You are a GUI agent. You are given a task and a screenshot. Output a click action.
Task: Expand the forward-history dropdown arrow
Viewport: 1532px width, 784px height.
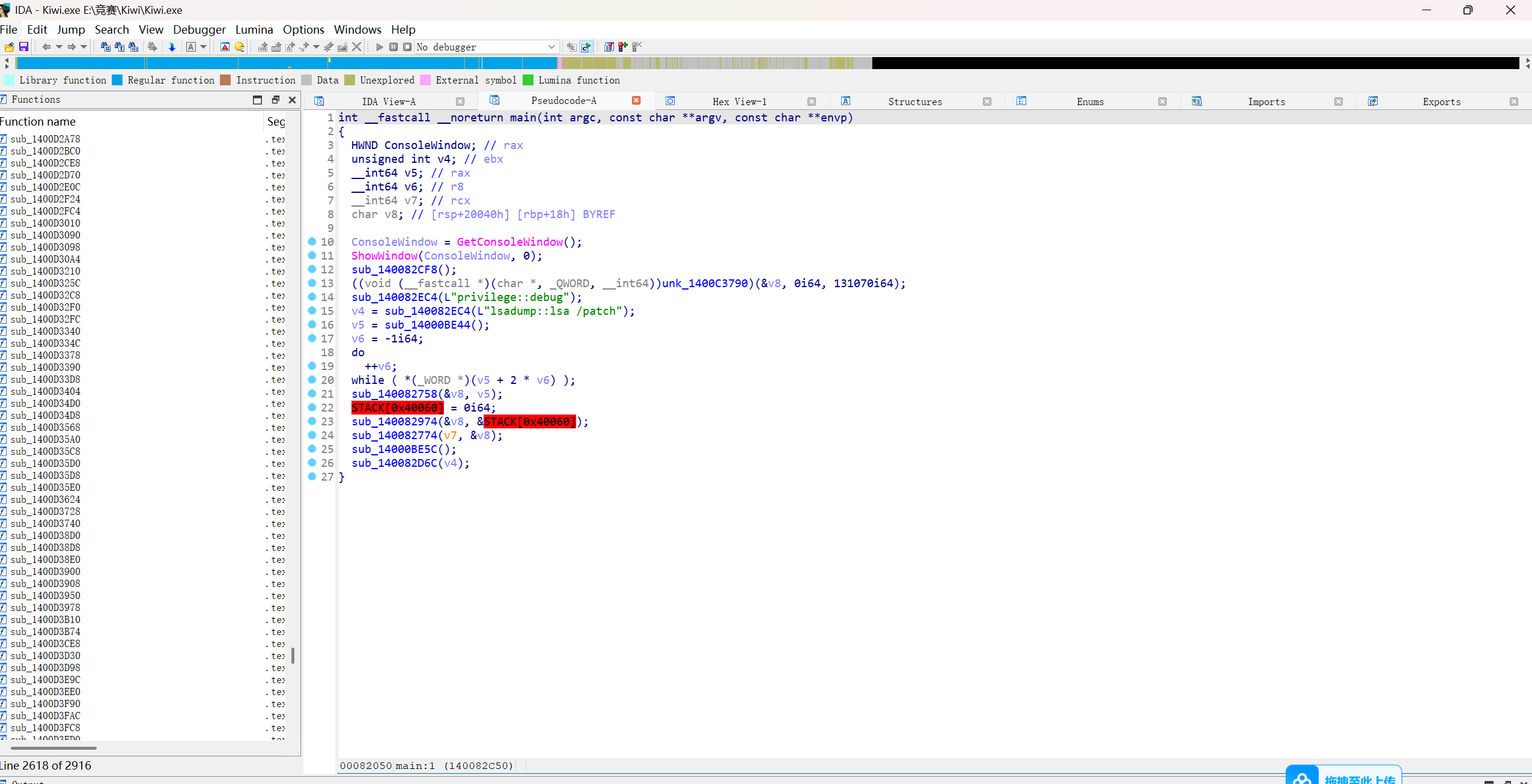click(x=84, y=47)
